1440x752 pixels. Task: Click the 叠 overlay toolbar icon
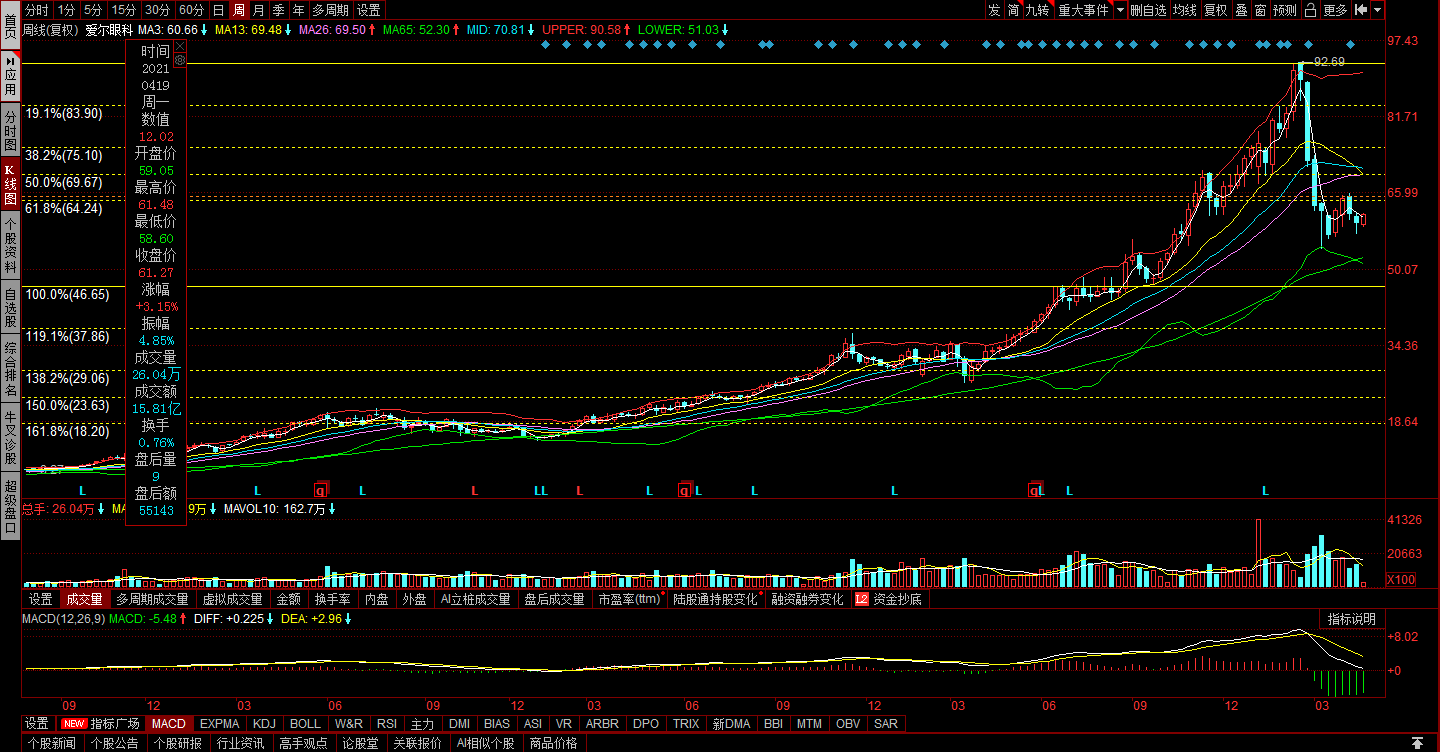1242,10
